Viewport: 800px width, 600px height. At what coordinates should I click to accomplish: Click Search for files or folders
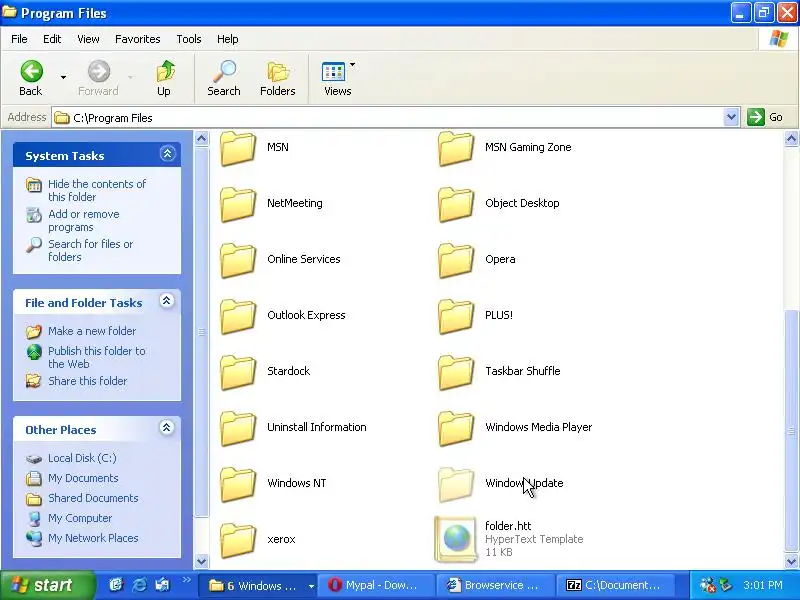[90, 251]
